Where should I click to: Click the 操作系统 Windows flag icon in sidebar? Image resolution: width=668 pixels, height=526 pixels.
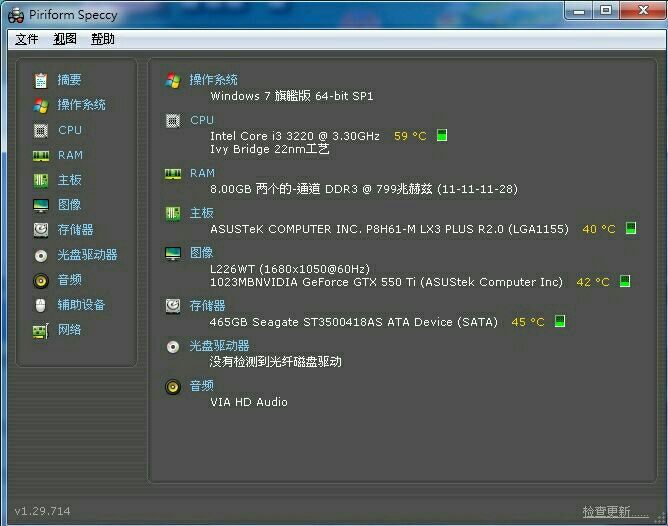[41, 105]
